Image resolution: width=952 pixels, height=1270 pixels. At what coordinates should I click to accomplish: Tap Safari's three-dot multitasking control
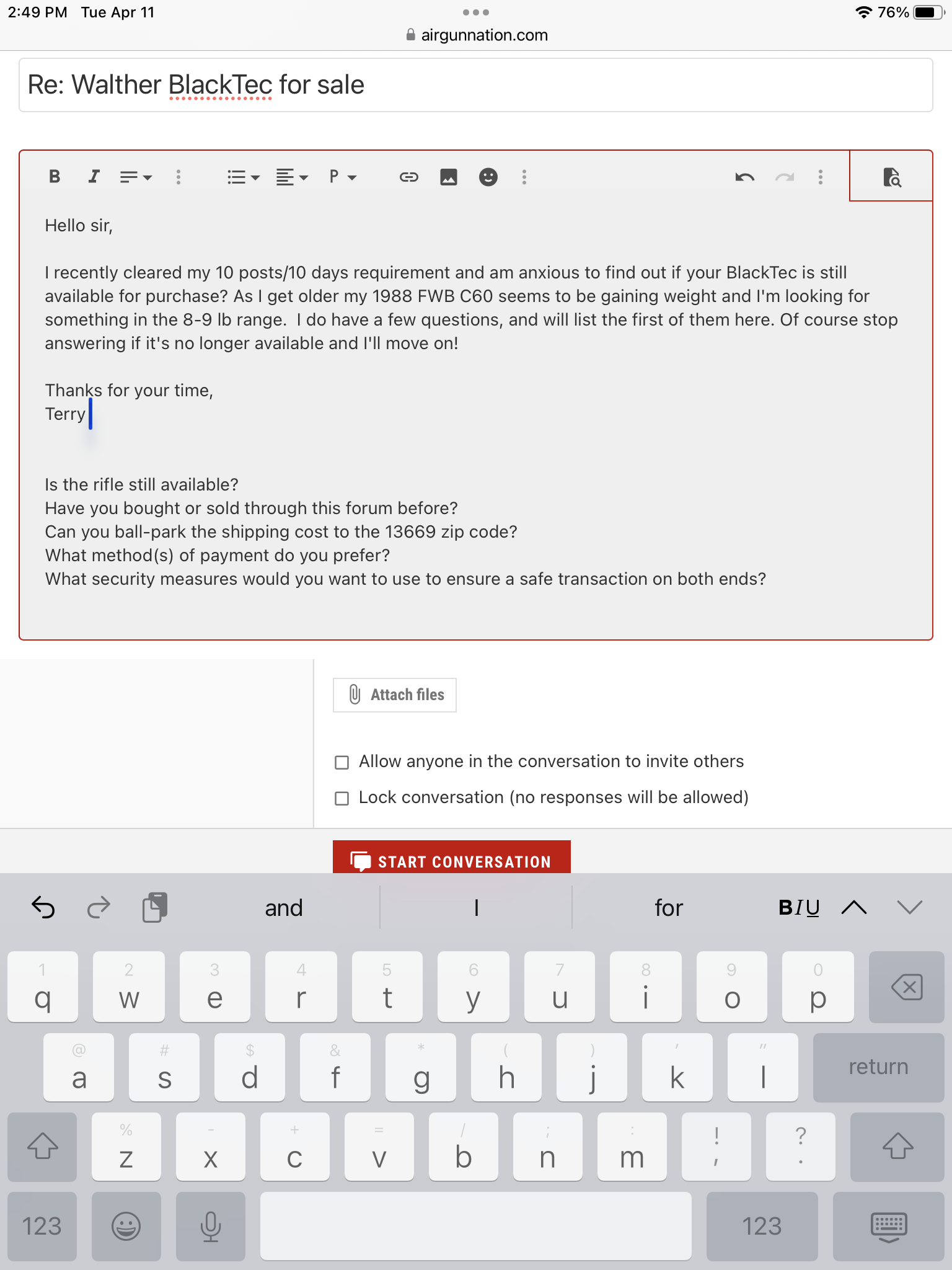coord(476,12)
